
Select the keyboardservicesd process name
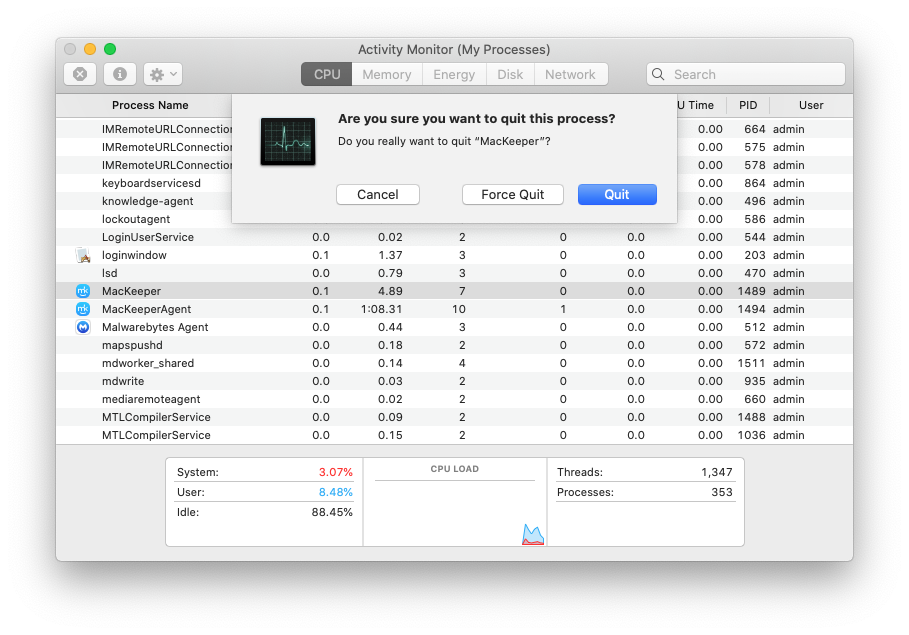[151, 183]
